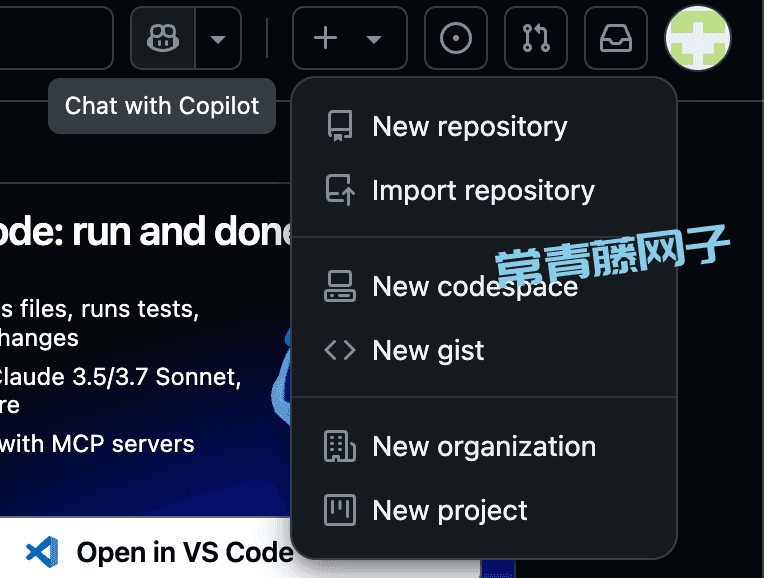
Task: Open the Issues icon
Action: click(x=456, y=38)
